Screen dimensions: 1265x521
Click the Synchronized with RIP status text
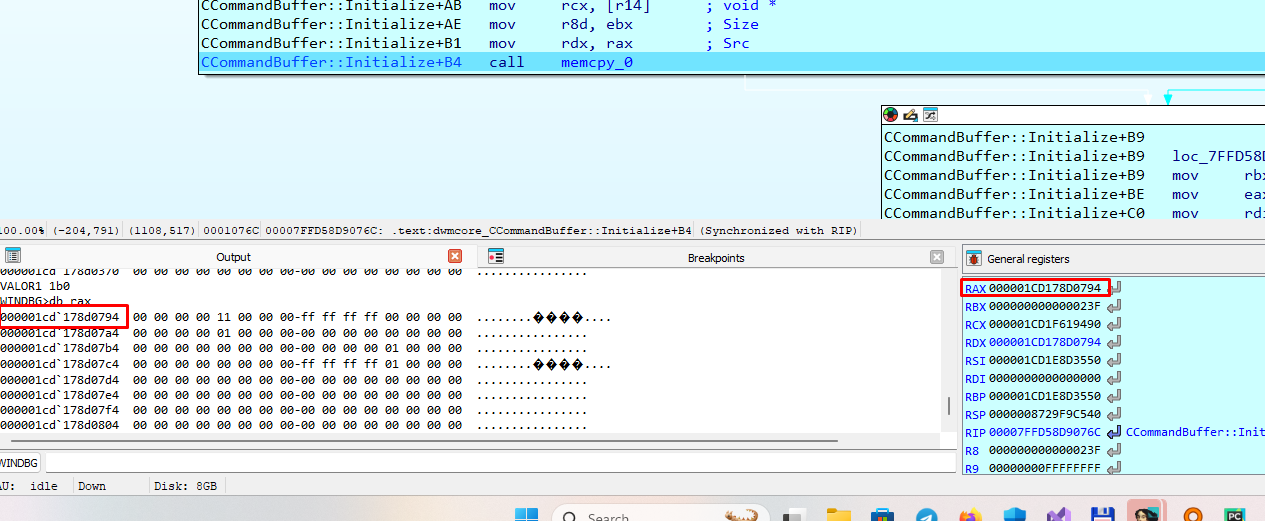click(x=778, y=230)
